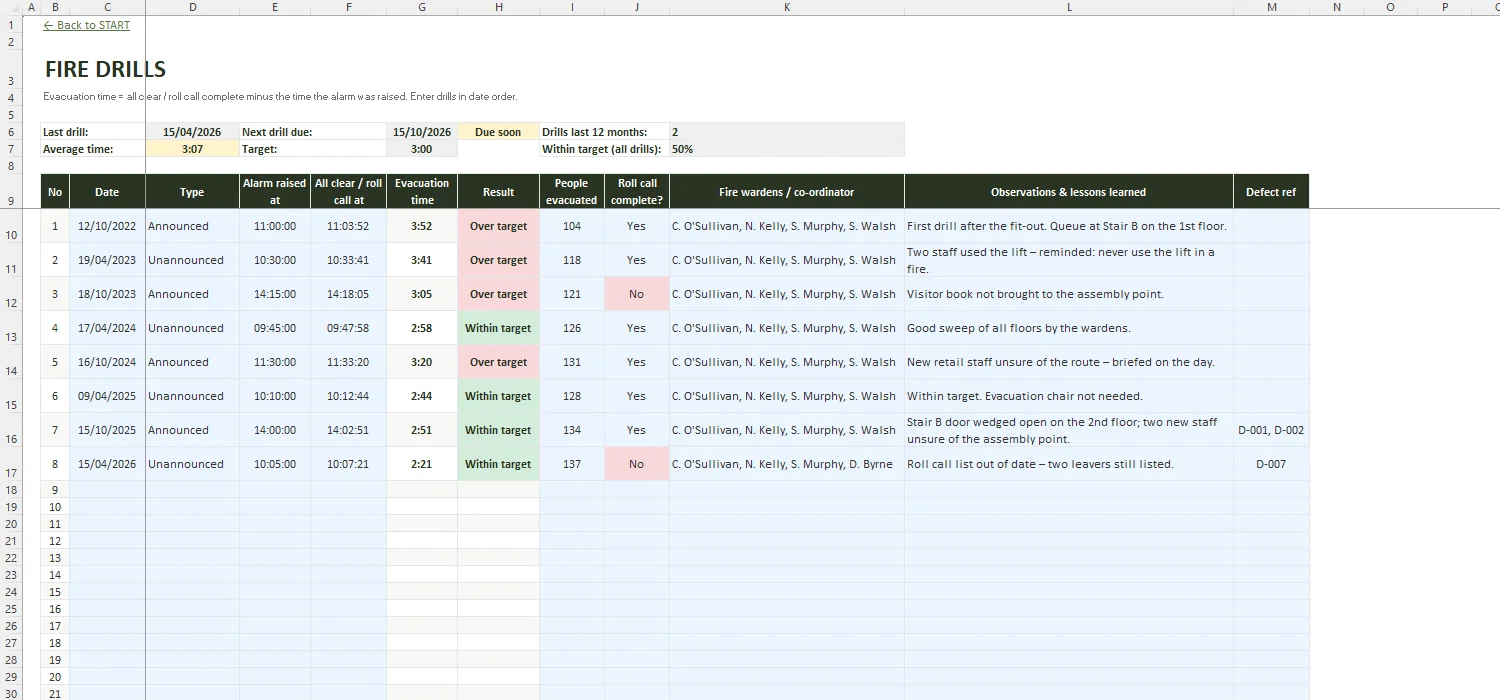Viewport: 1500px width, 700px height.
Task: Click drill 2 type 'Unannounced'
Action: [192, 260]
